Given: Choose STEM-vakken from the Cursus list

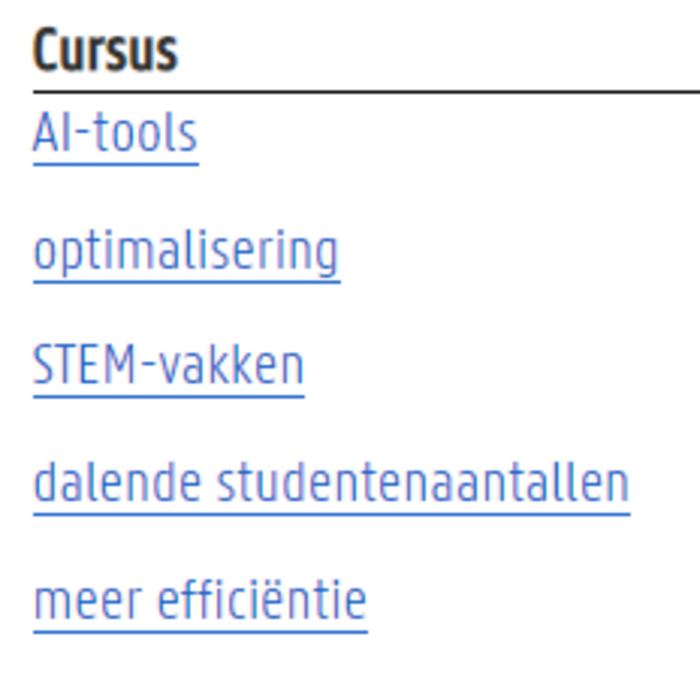Looking at the screenshot, I should point(169,366).
